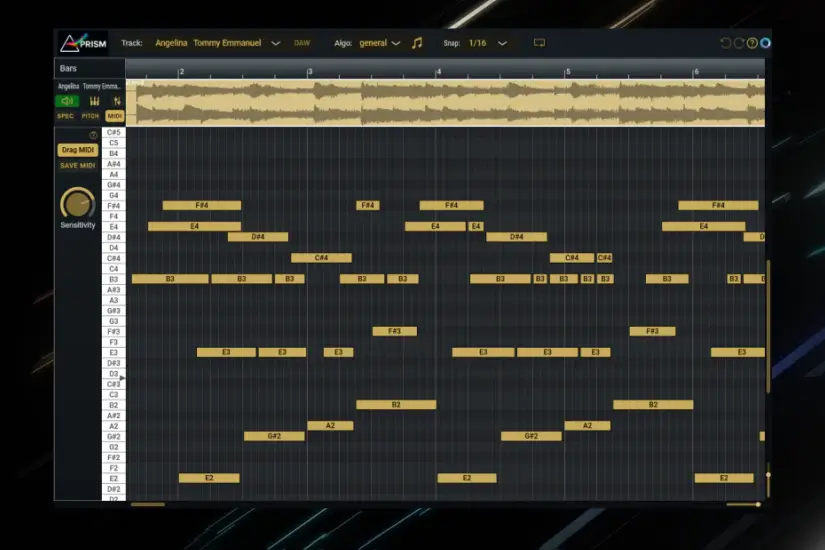This screenshot has width=825, height=550.
Task: Select Angelina Tommy Emmanuel track name
Action: tap(208, 43)
